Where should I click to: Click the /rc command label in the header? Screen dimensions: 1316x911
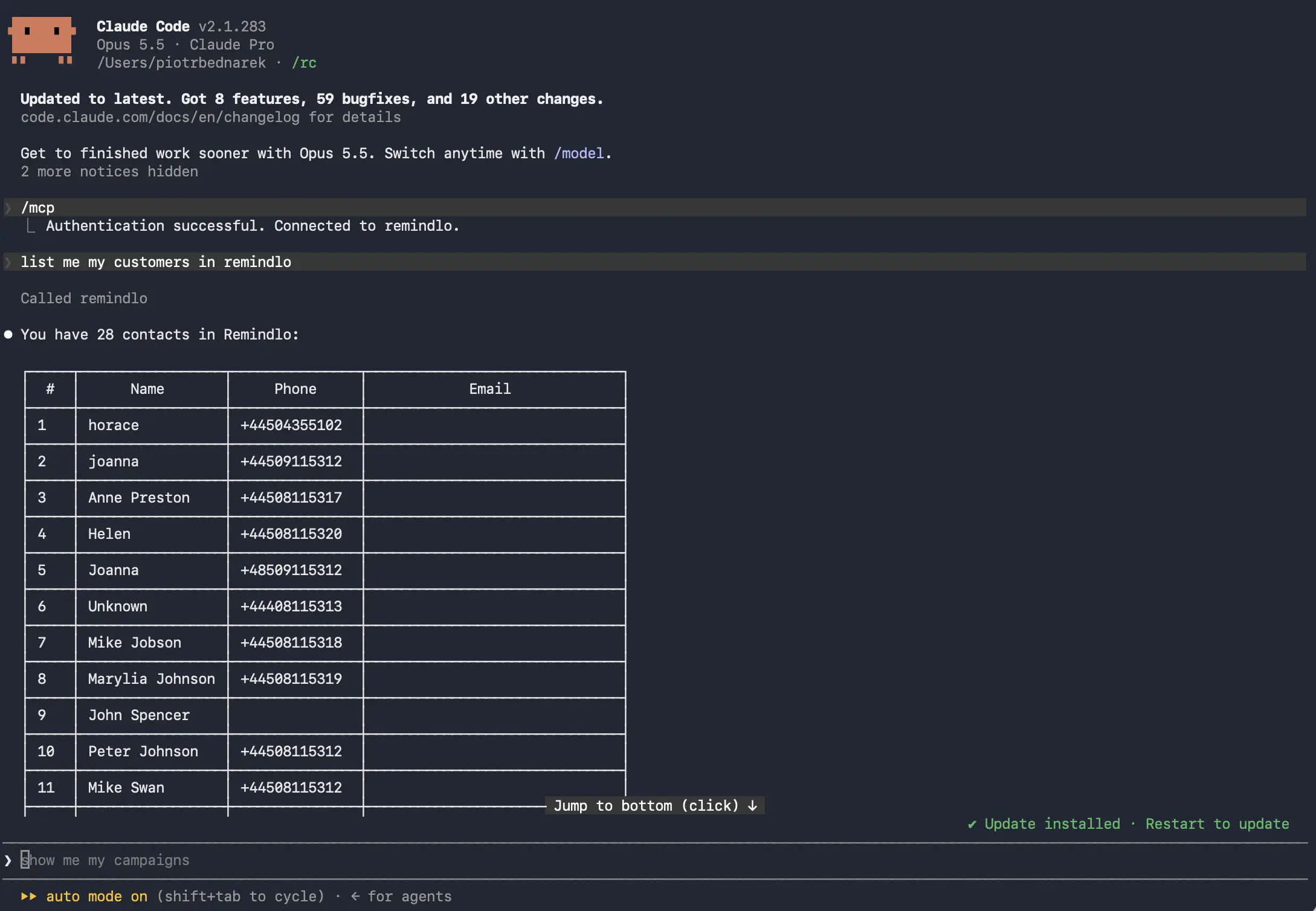(304, 63)
